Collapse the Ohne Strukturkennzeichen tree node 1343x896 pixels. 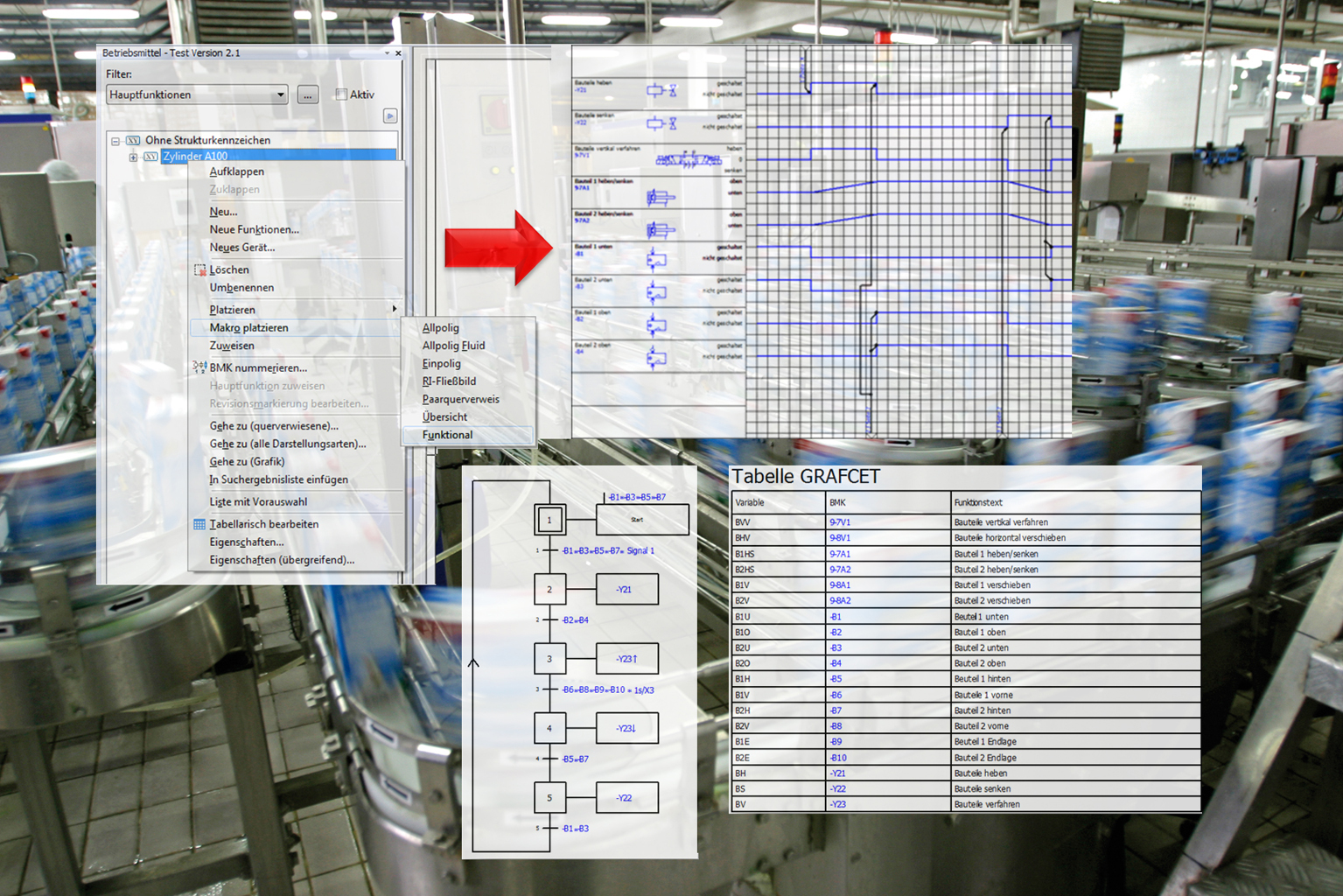(x=115, y=140)
